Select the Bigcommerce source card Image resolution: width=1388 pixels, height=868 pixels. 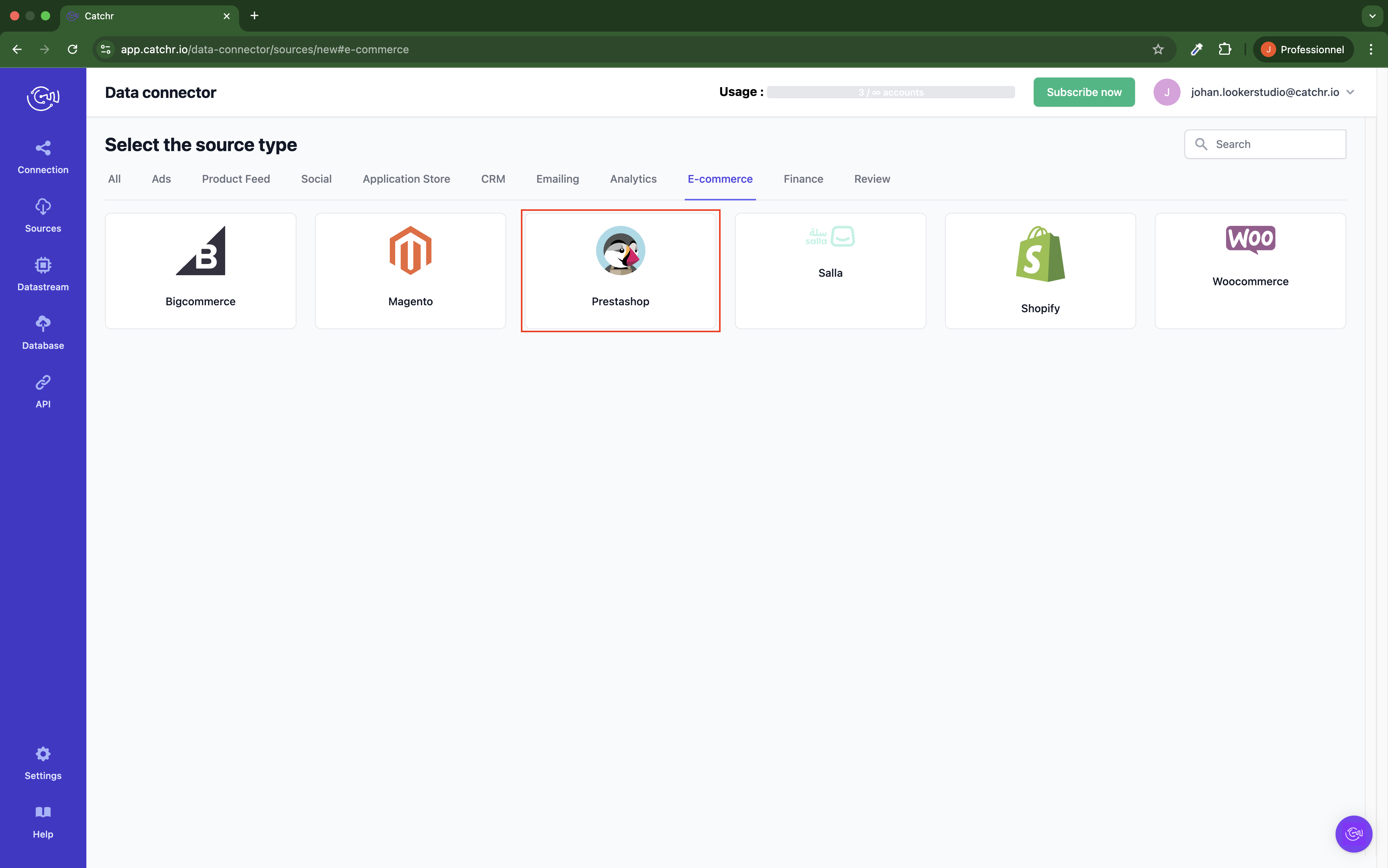tap(200, 271)
